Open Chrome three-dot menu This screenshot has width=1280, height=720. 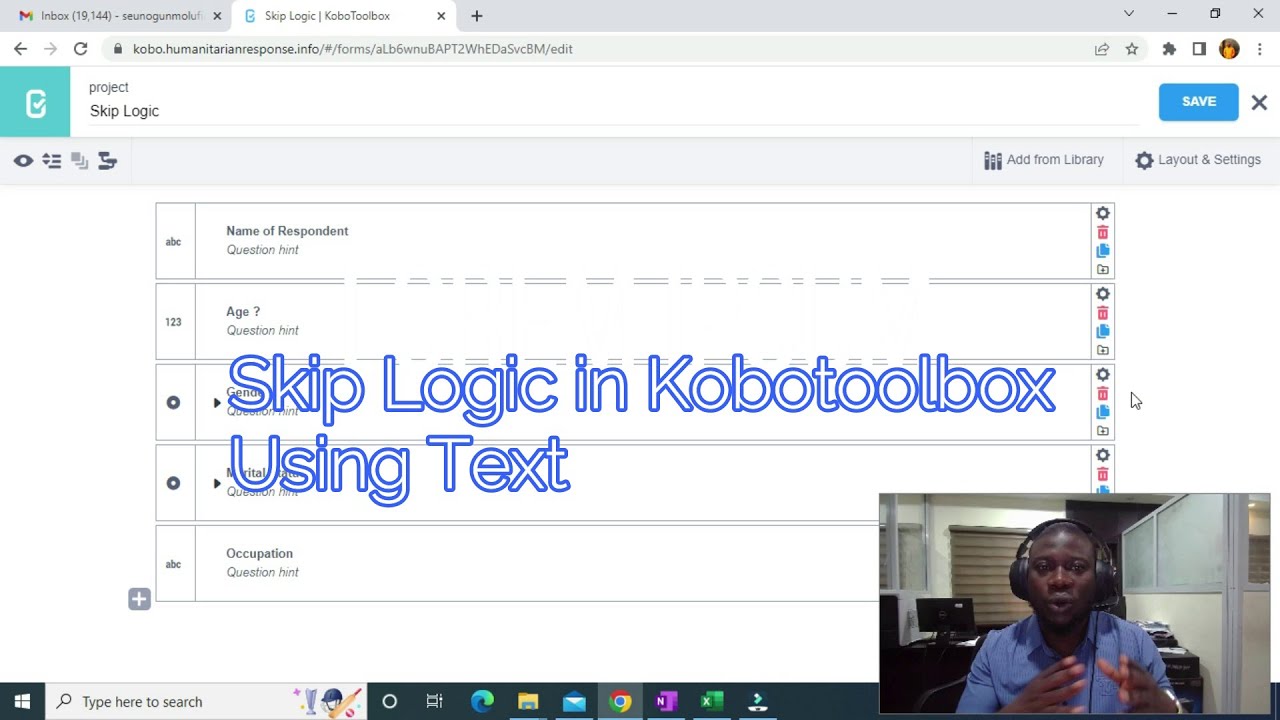pos(1259,49)
